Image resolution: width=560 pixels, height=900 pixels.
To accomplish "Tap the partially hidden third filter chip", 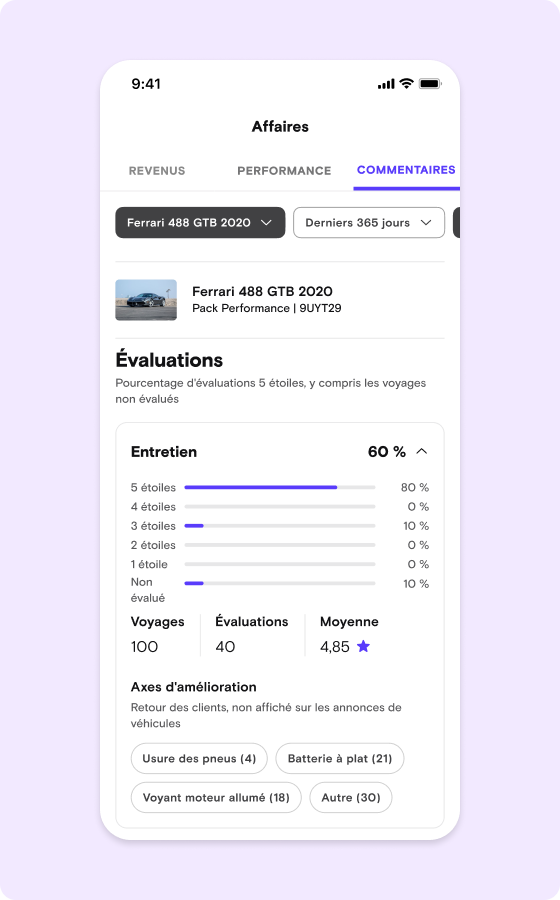I will 457,223.
